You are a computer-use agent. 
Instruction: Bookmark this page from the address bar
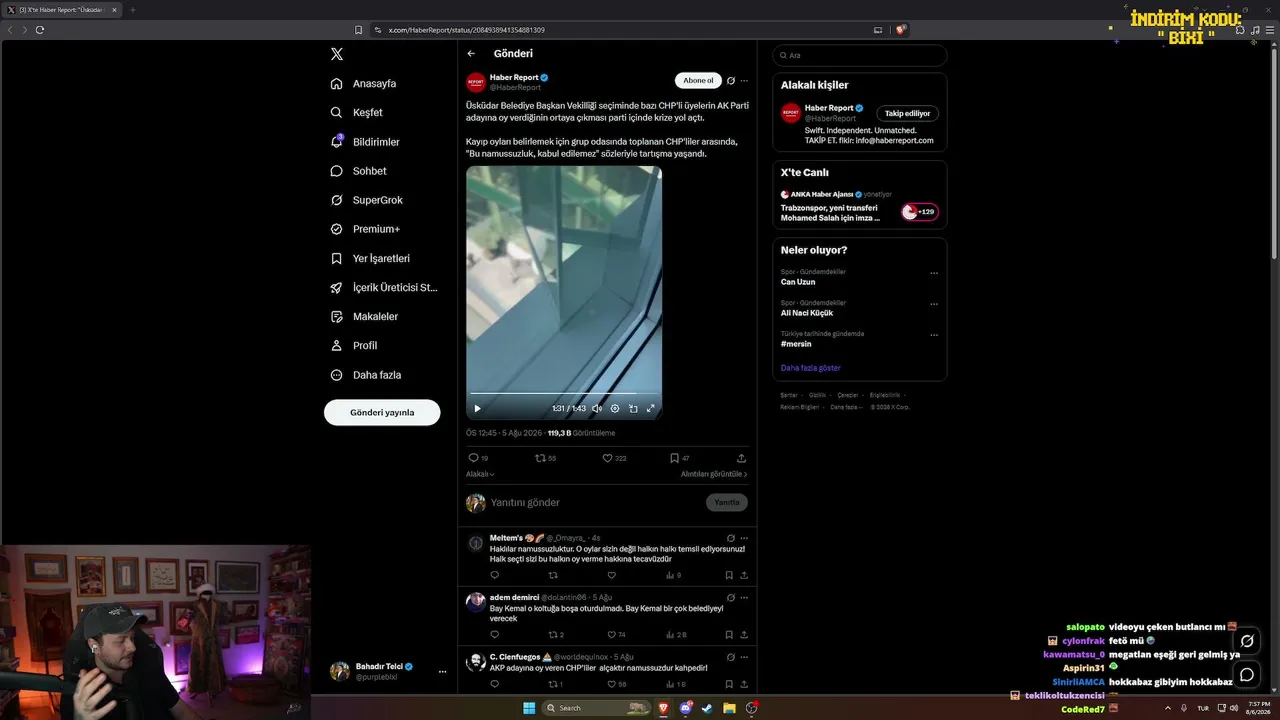pos(359,30)
